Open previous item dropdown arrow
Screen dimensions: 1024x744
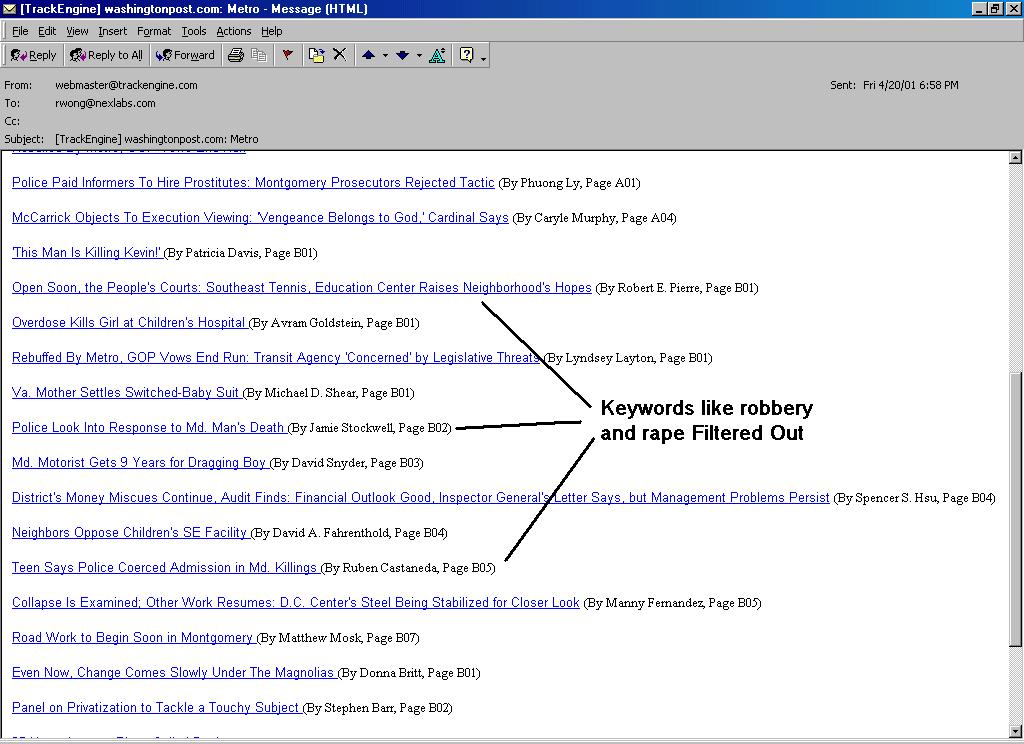coord(385,56)
